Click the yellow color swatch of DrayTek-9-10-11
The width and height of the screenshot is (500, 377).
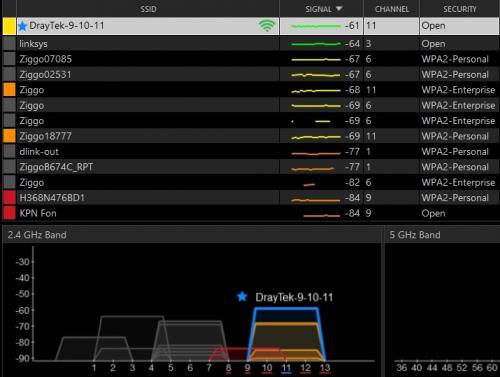9,26
